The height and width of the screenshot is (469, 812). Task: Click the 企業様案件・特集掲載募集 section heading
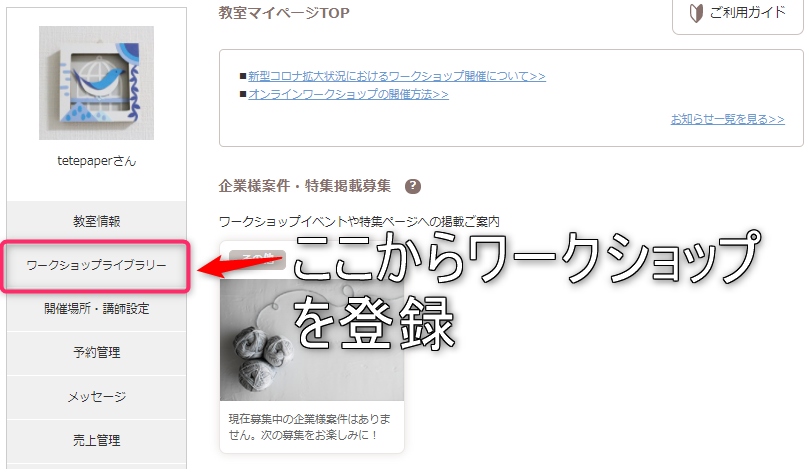pyautogui.click(x=304, y=186)
